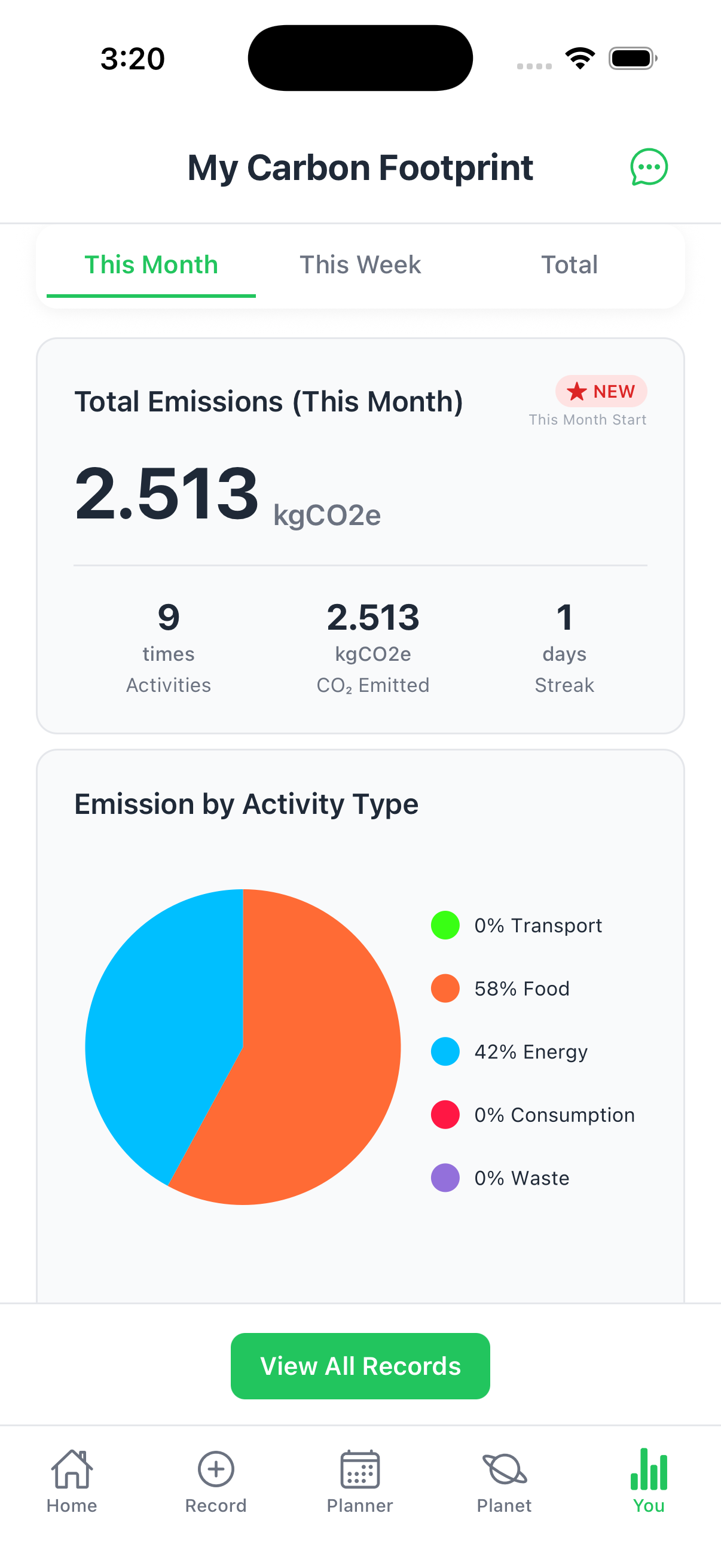
Task: Switch to the This Week tab
Action: (360, 266)
